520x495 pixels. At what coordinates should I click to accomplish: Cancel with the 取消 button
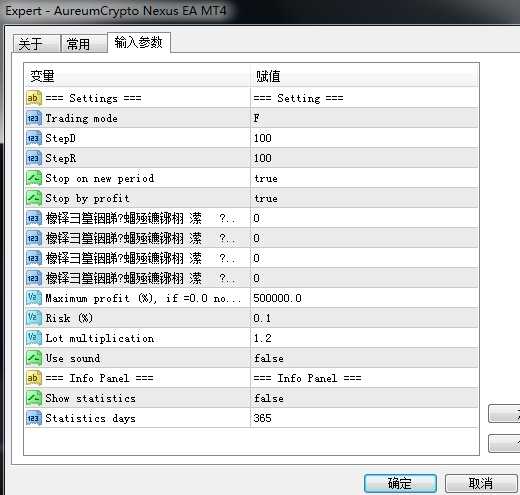point(481,483)
